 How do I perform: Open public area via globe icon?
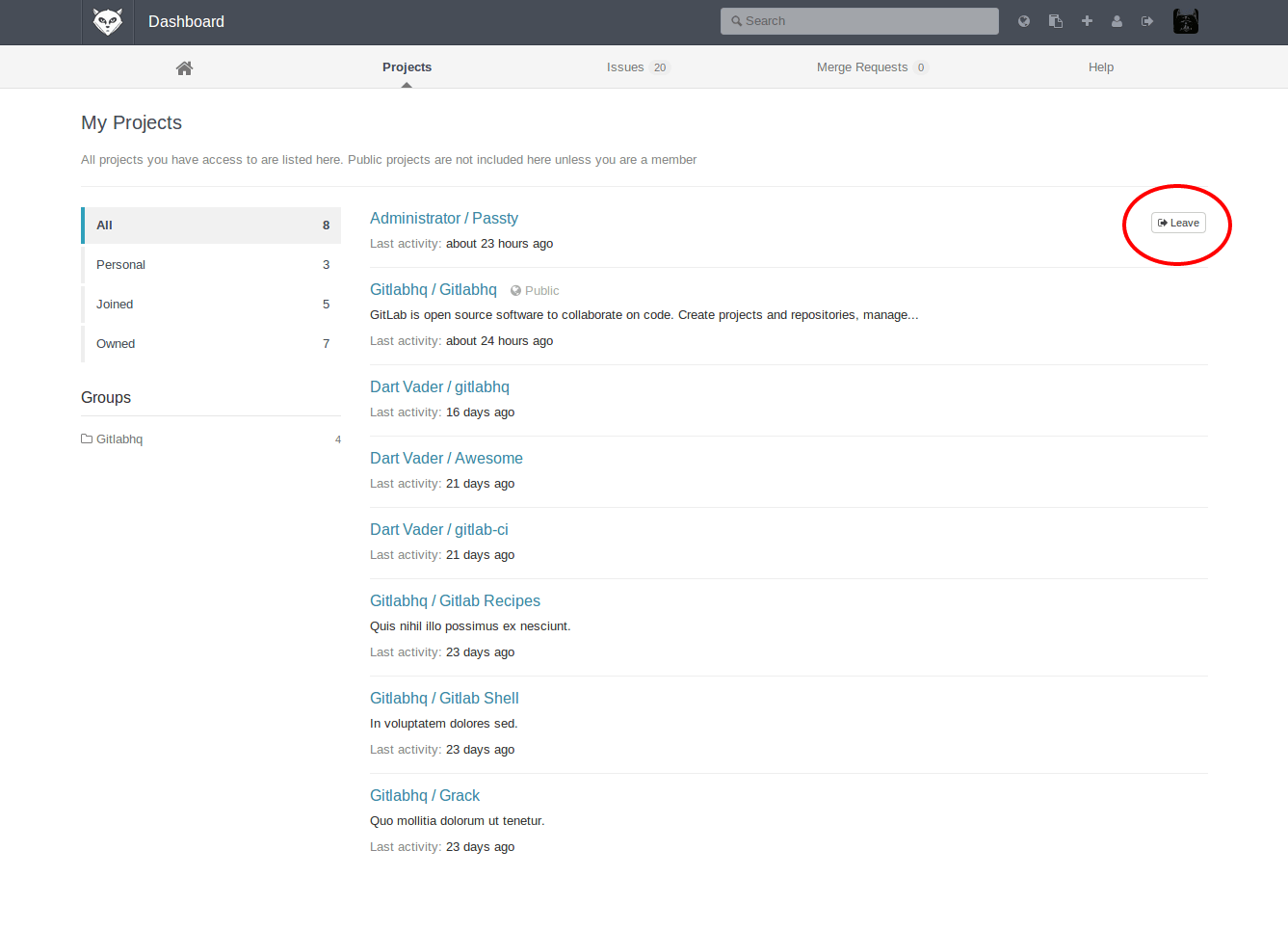[1024, 21]
